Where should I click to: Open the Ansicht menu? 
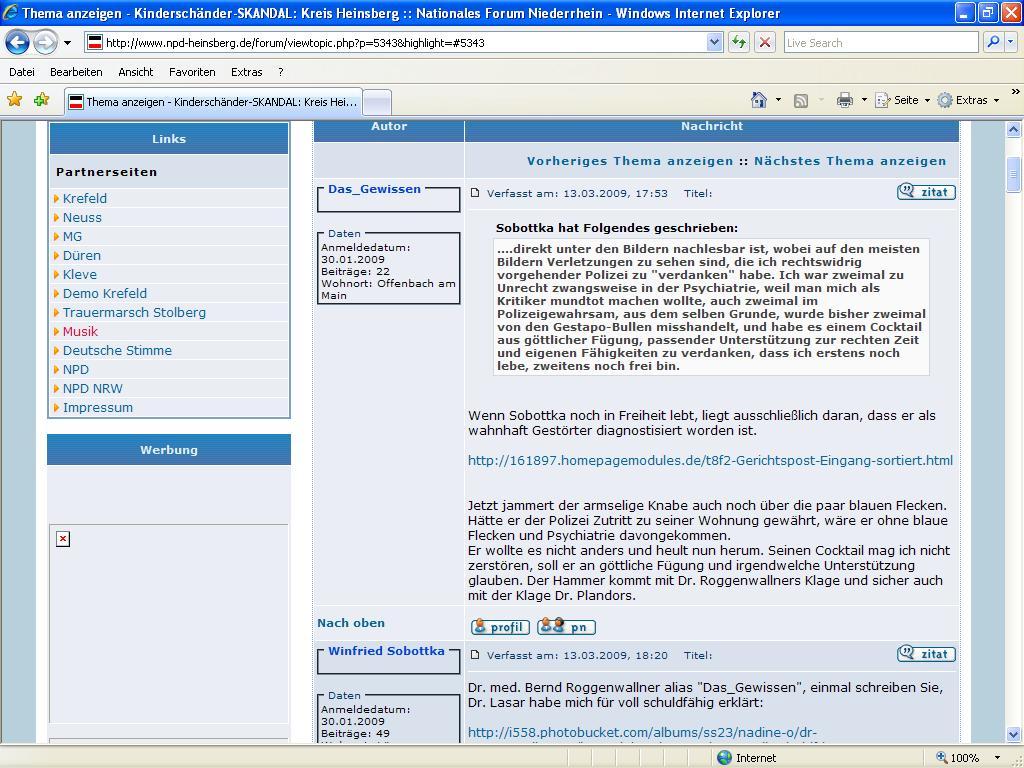pos(136,72)
